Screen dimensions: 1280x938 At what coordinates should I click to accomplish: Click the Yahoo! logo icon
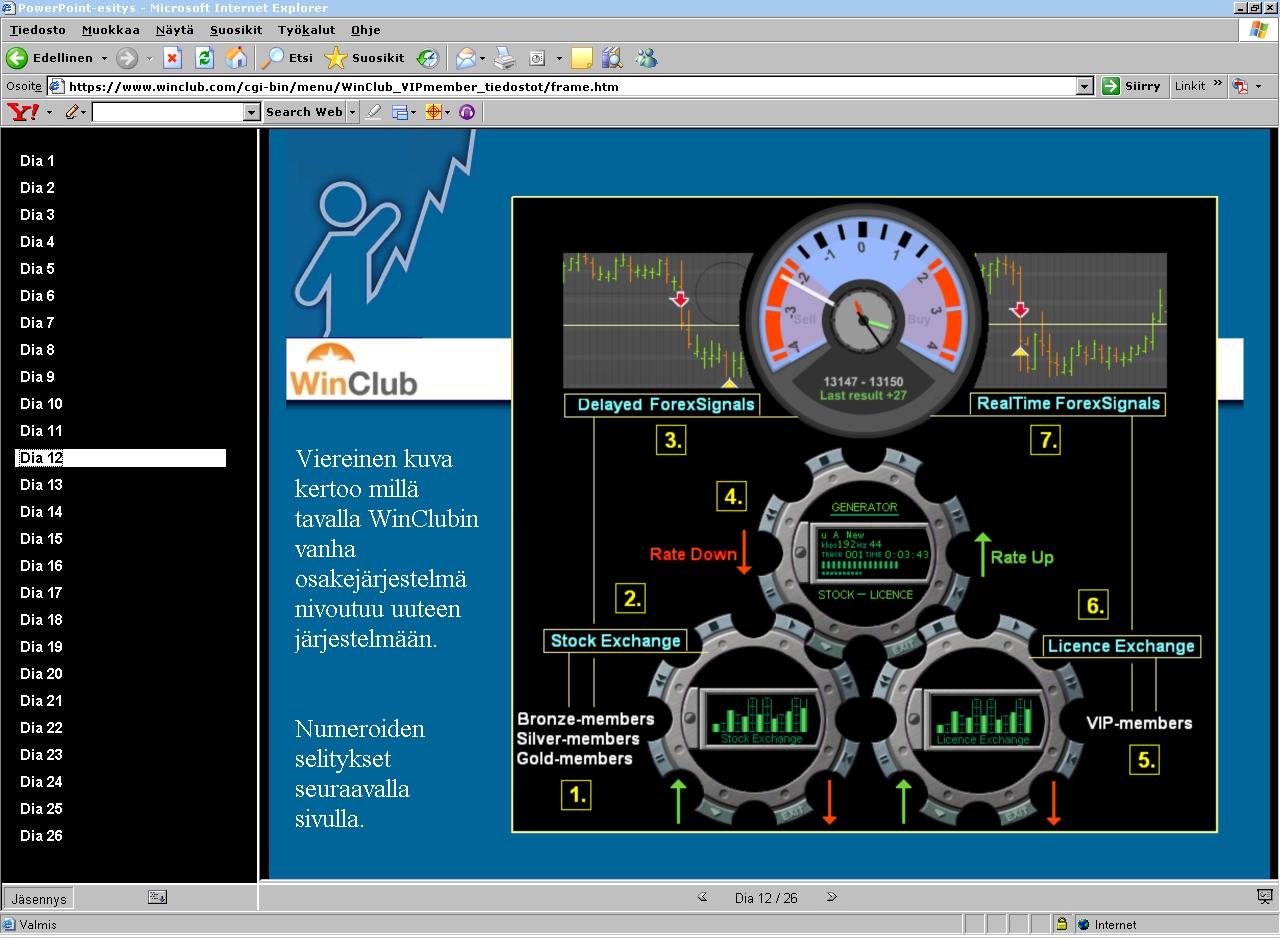[x=22, y=112]
